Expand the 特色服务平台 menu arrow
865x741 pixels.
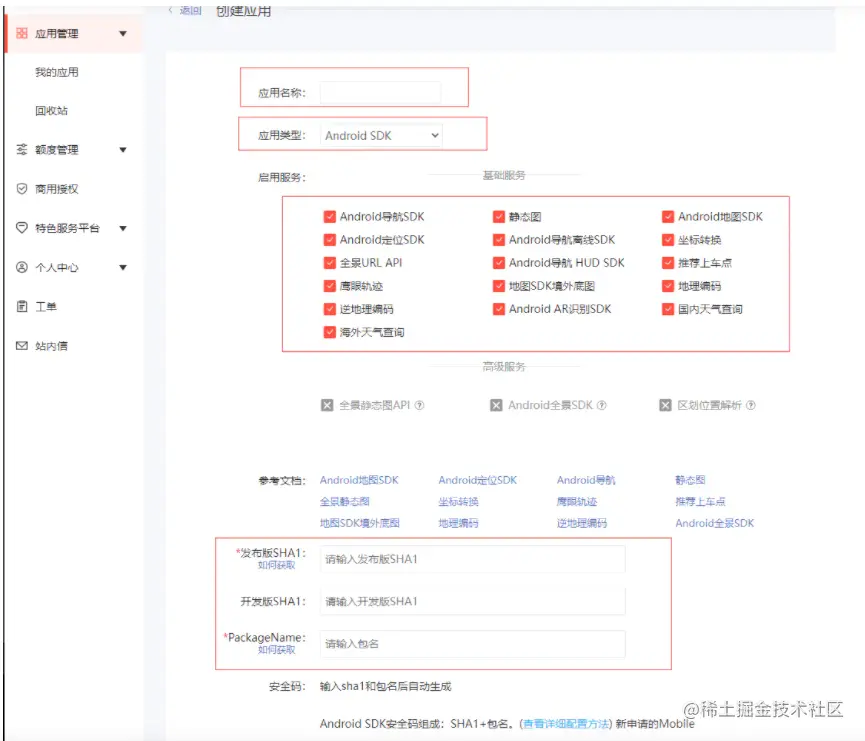pyautogui.click(x=123, y=228)
